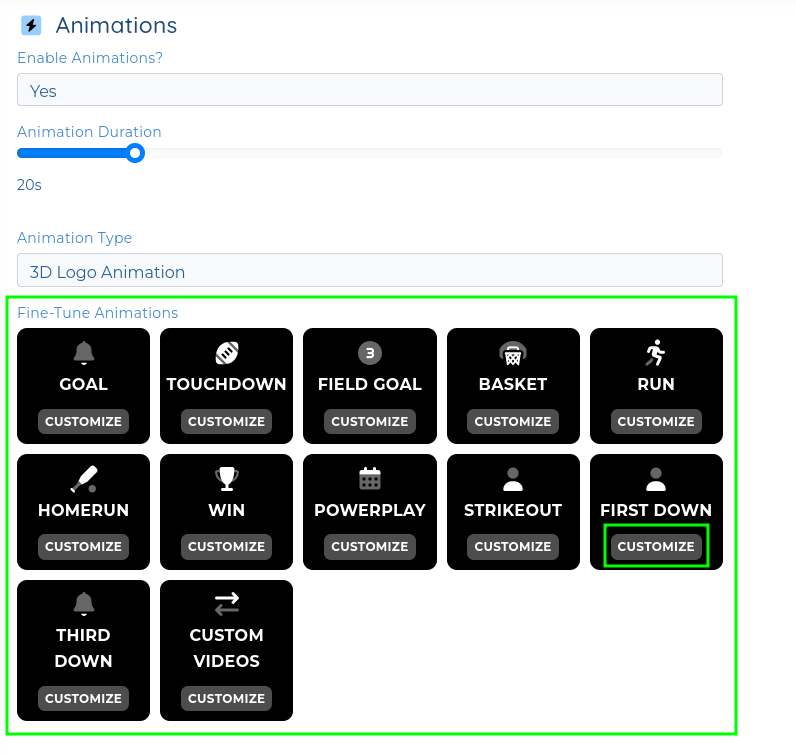
Task: Click the person icon above STRIKEOUT
Action: coord(512,479)
